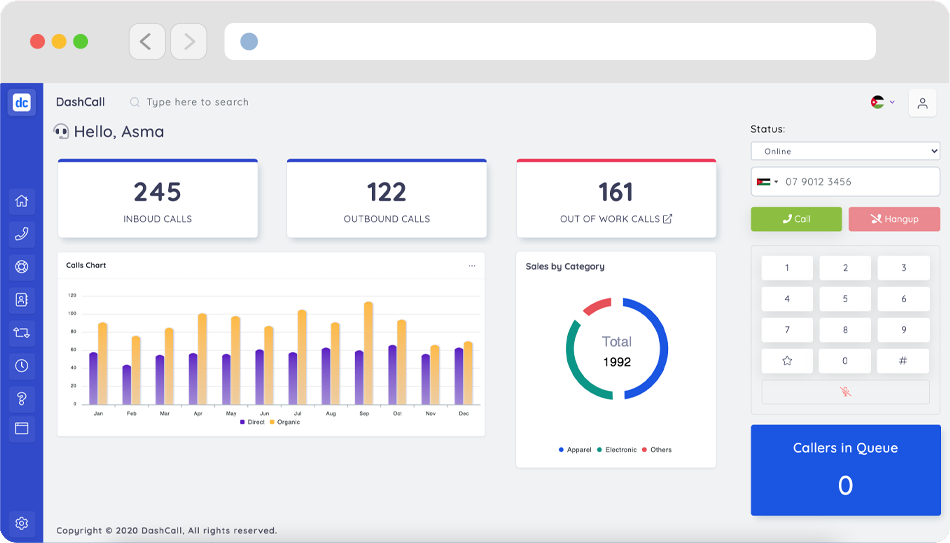Click the question mark help icon

coord(22,399)
